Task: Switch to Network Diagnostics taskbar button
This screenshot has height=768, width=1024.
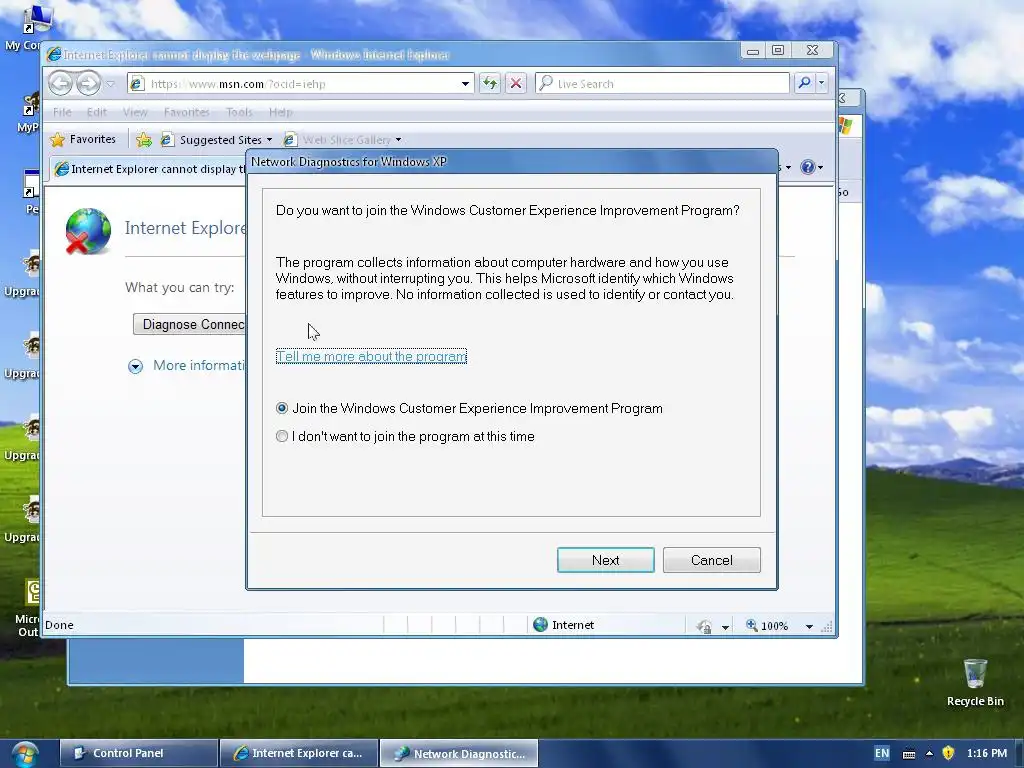Action: coord(459,753)
